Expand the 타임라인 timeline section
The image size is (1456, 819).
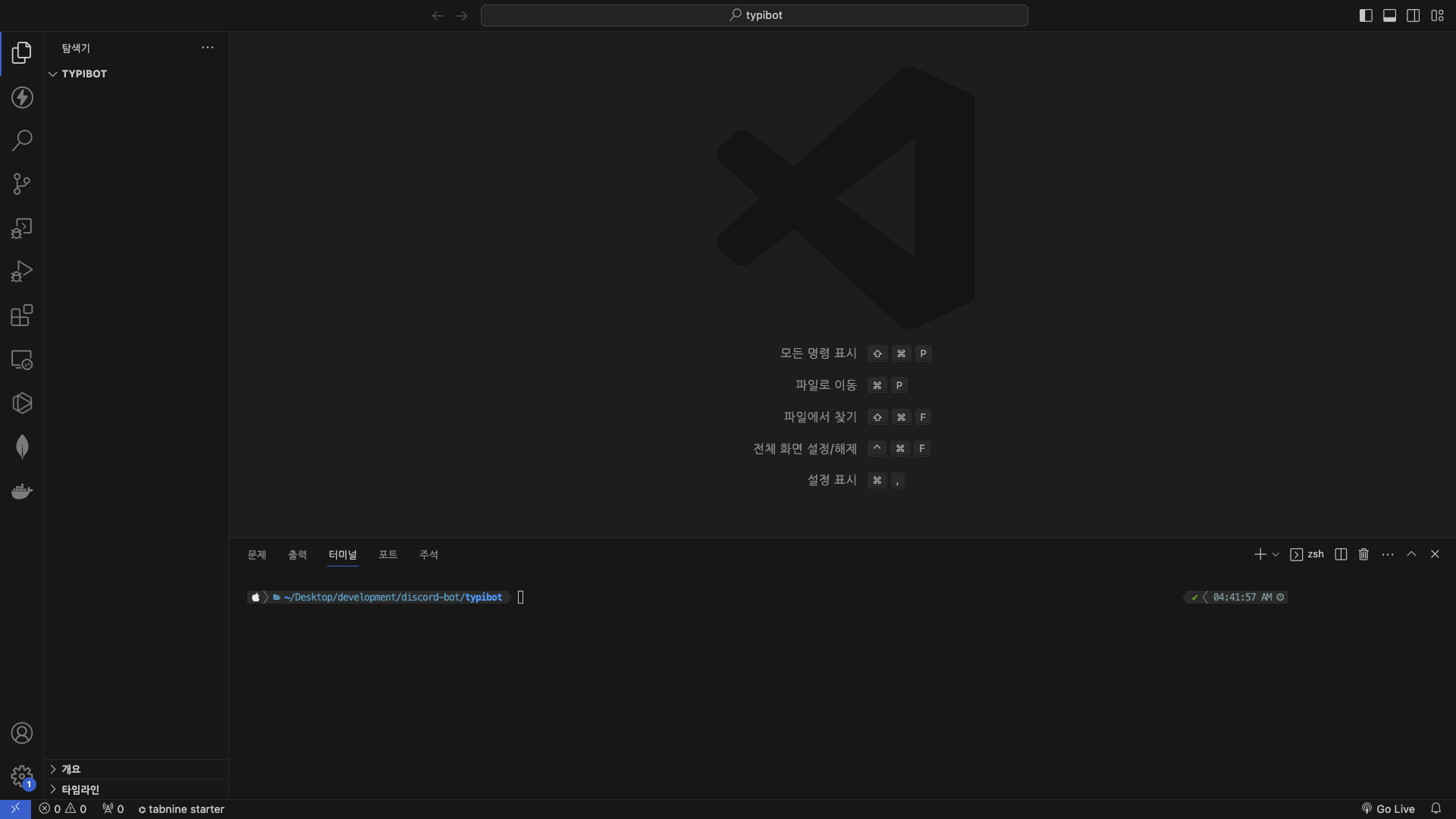click(x=136, y=789)
